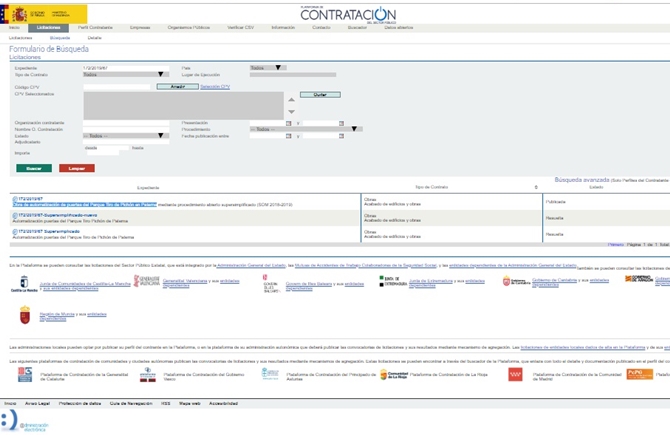Open the Fecha publicación start date calendar icon

pos(288,135)
